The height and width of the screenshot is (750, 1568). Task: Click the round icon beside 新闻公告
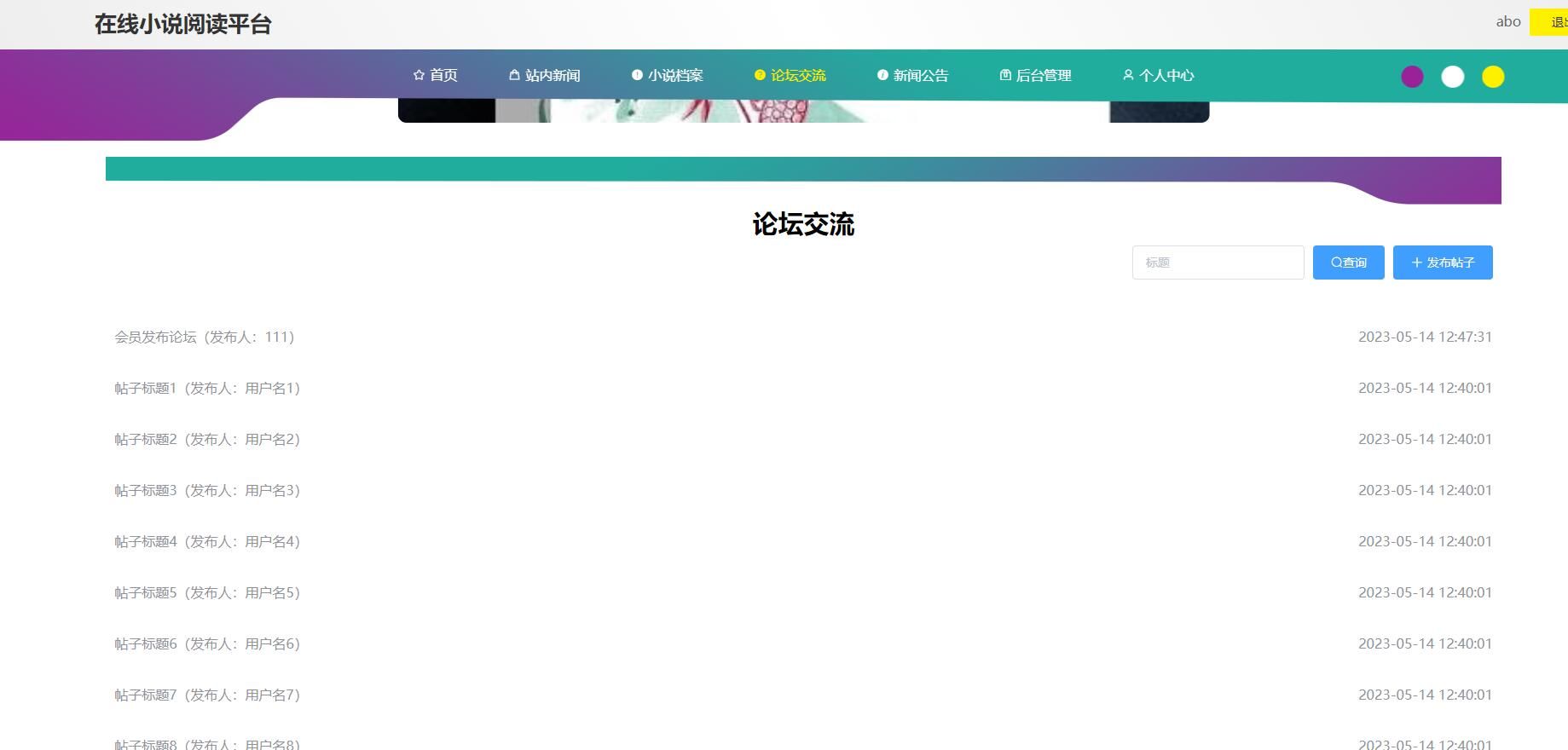point(882,75)
